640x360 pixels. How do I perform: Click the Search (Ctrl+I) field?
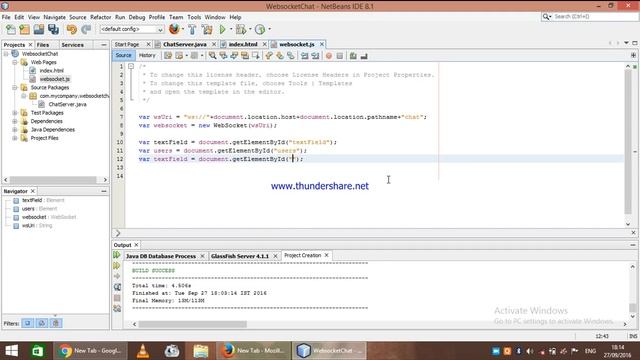tap(594, 17)
